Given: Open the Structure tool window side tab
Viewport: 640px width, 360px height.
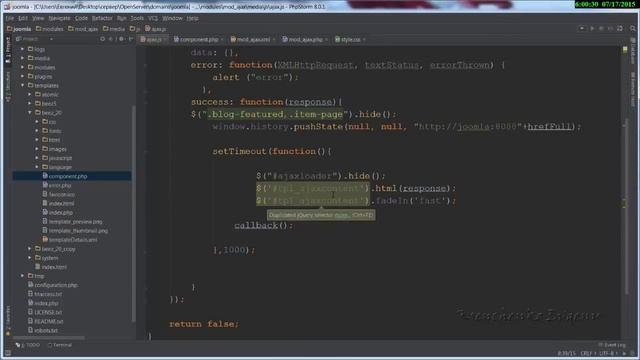Looking at the screenshot, I should pos(7,87).
